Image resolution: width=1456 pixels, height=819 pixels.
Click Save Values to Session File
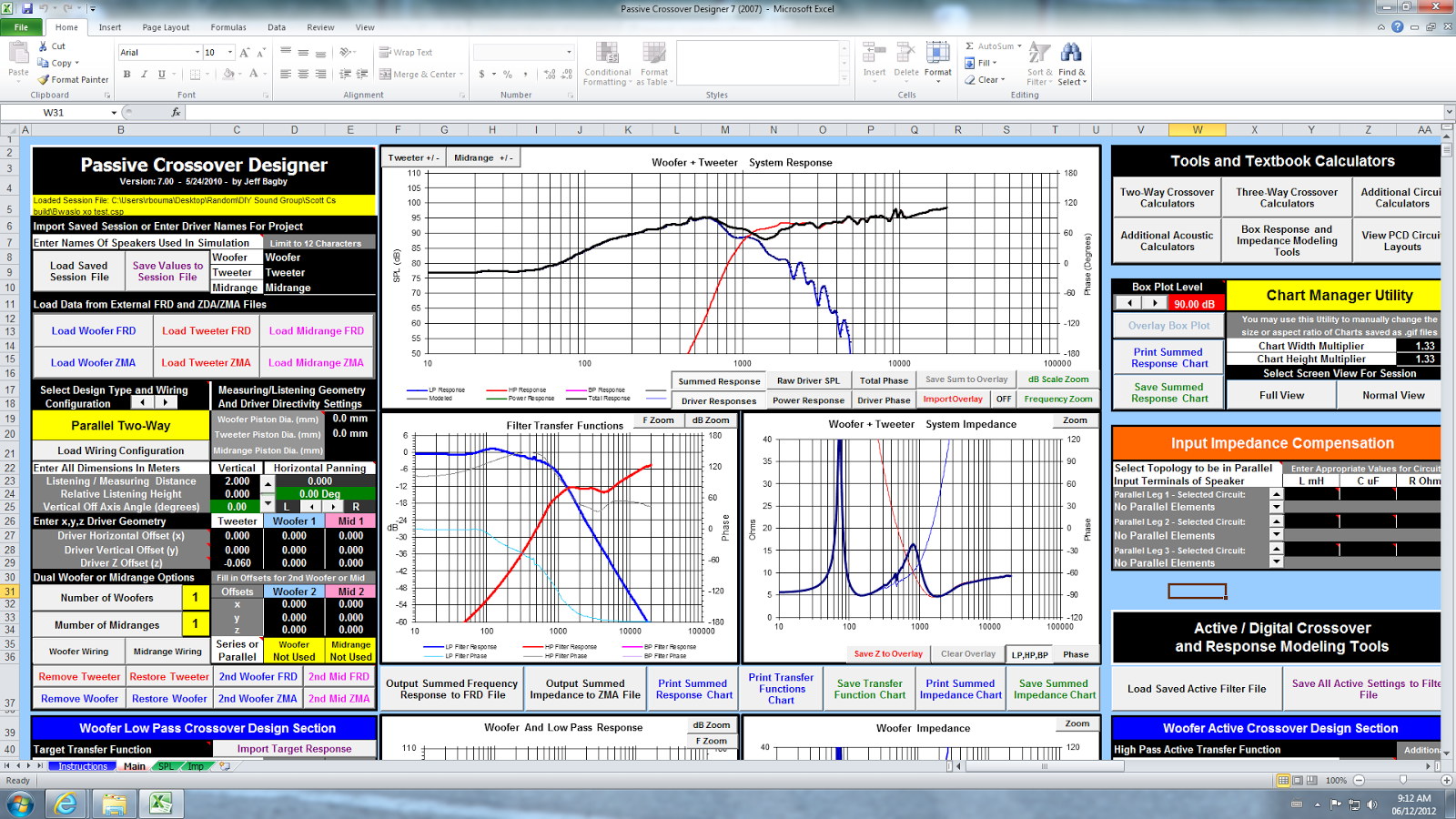167,271
